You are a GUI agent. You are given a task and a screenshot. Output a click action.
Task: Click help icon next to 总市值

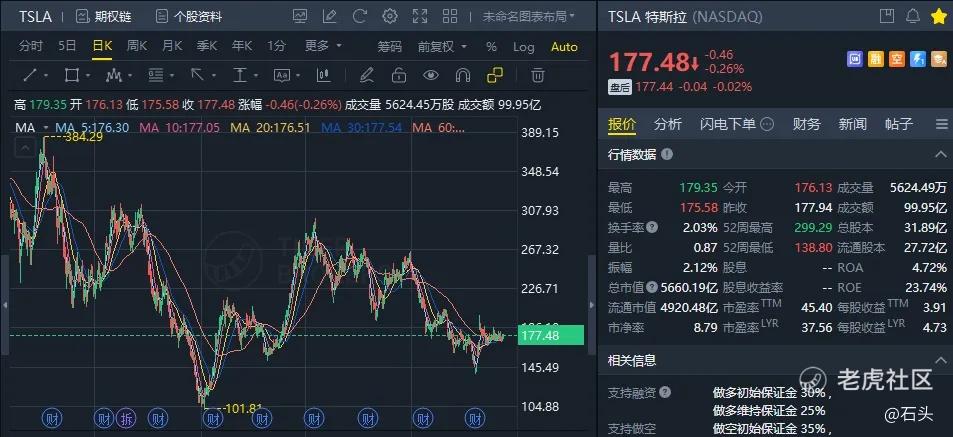coord(652,287)
